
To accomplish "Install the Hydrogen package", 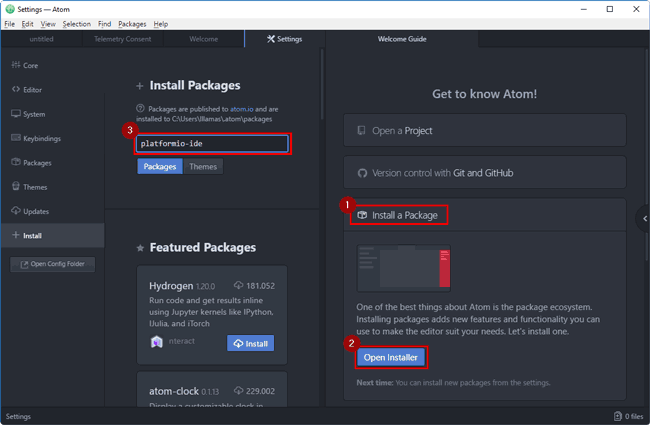I will pos(250,343).
